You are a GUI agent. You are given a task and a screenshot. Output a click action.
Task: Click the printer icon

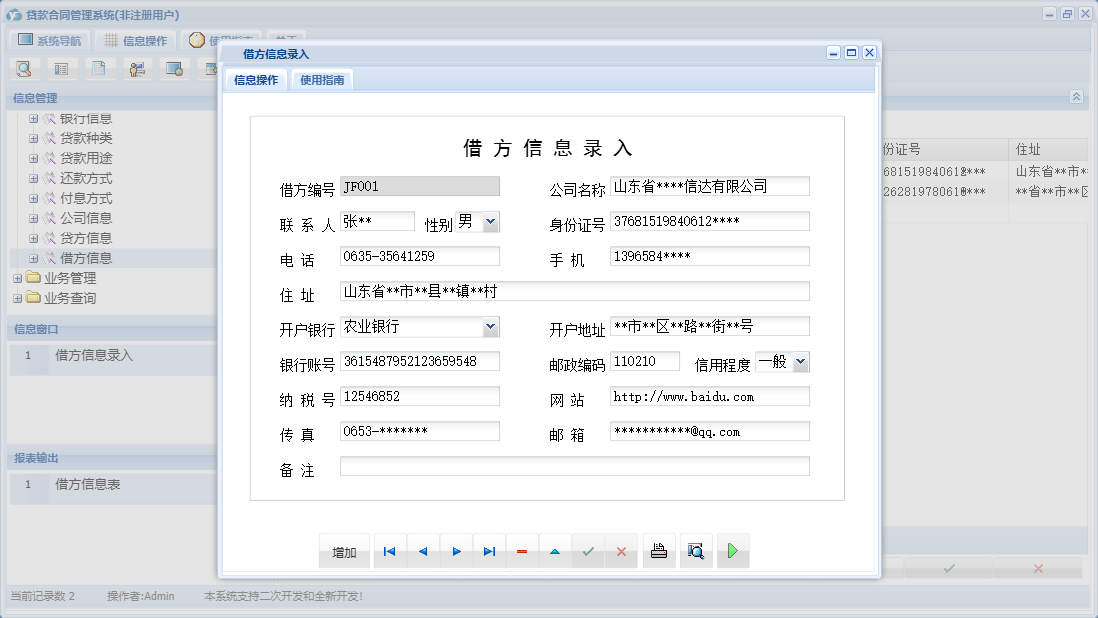click(x=658, y=551)
